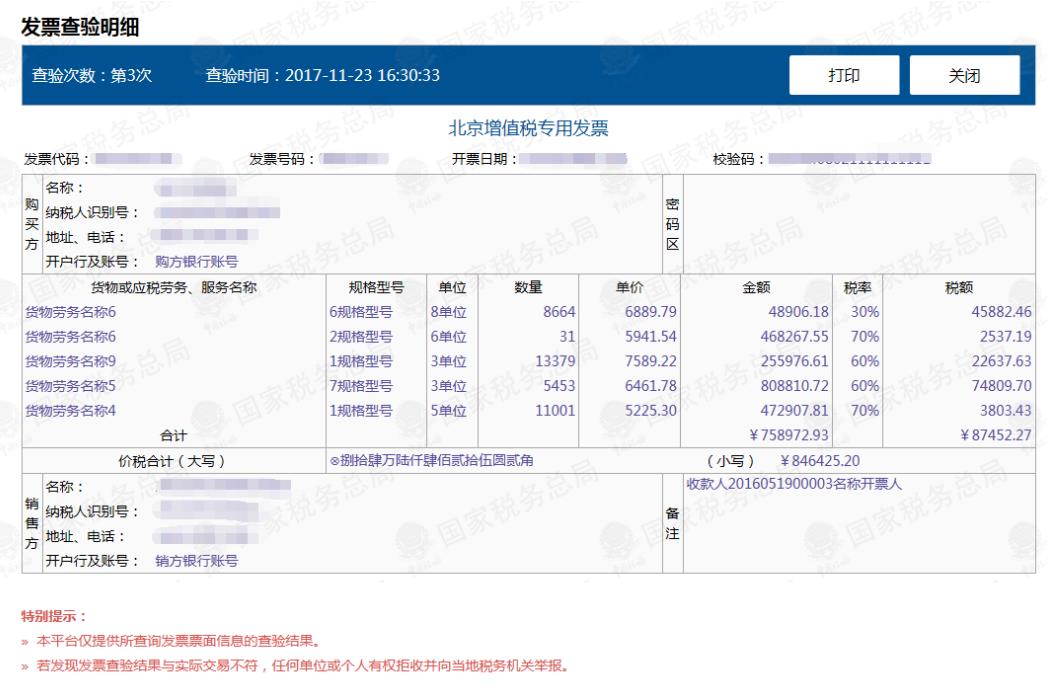This screenshot has height=698, width=1047.
Task: Click the 查验时间 timestamp in header bar
Action: click(322, 76)
